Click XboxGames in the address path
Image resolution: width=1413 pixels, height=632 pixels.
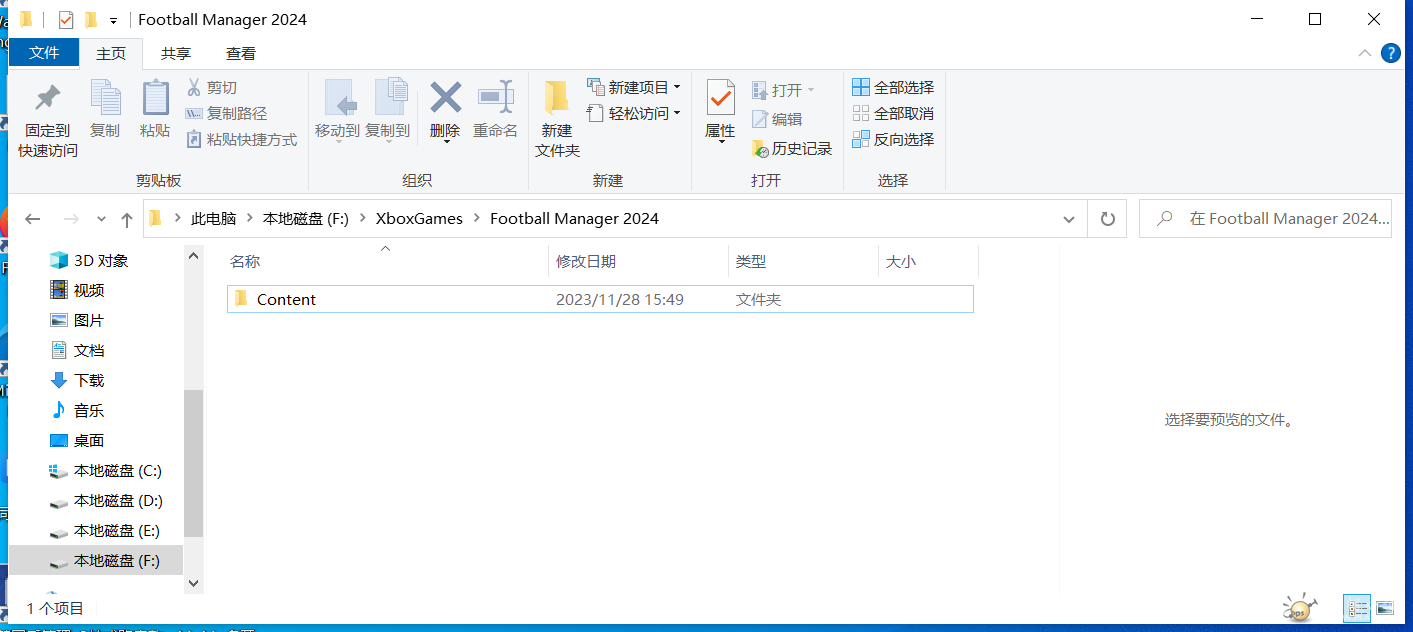click(x=420, y=219)
